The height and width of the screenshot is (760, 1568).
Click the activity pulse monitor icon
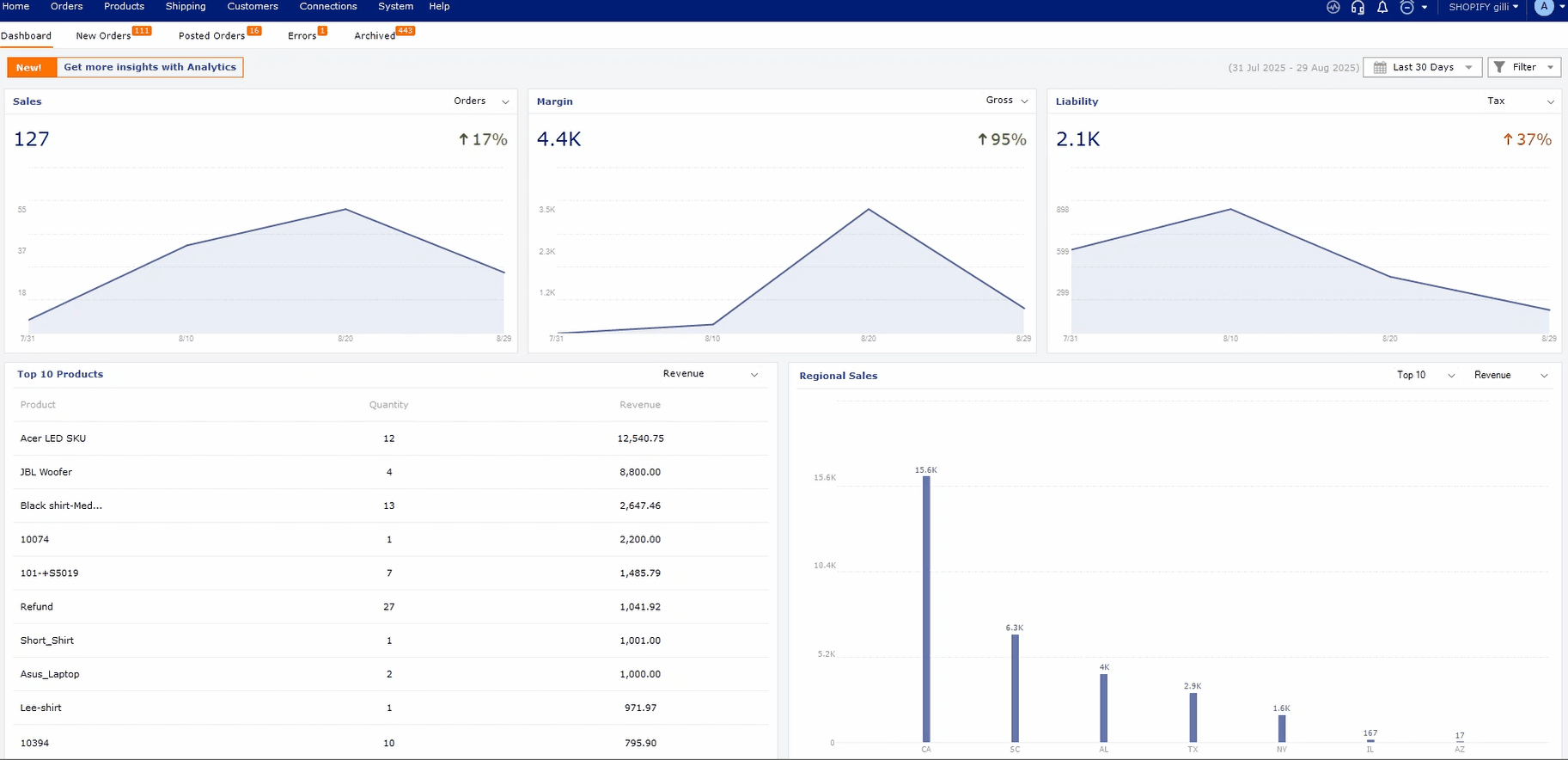(1333, 7)
